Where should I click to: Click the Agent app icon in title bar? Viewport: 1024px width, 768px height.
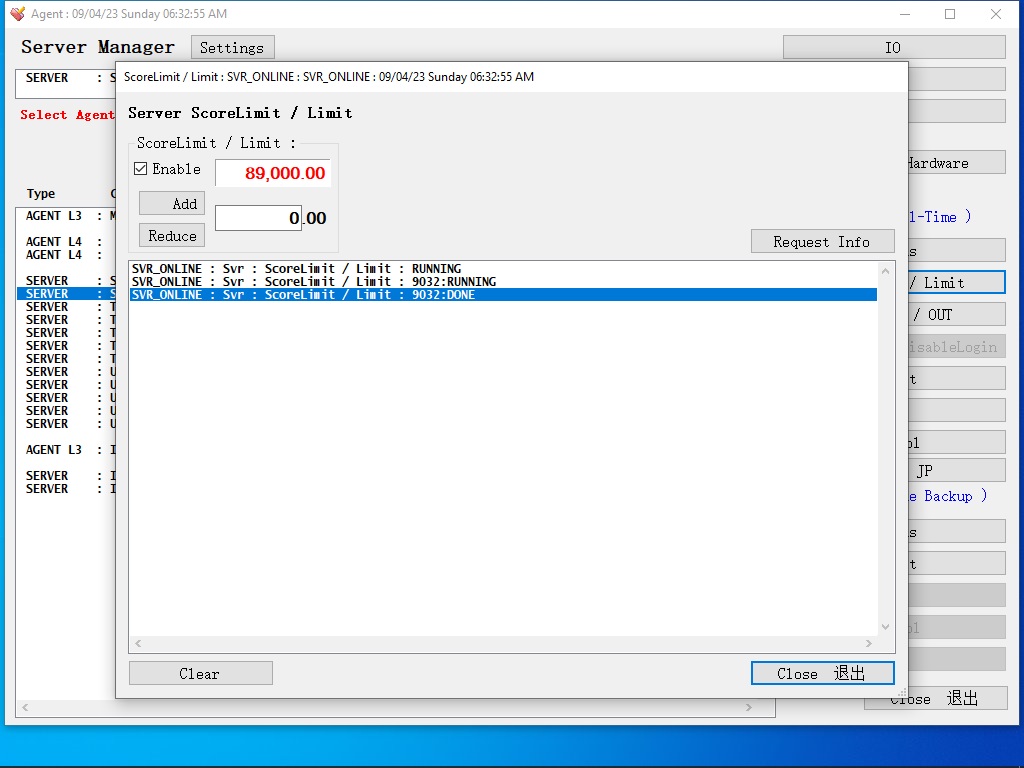[x=17, y=14]
